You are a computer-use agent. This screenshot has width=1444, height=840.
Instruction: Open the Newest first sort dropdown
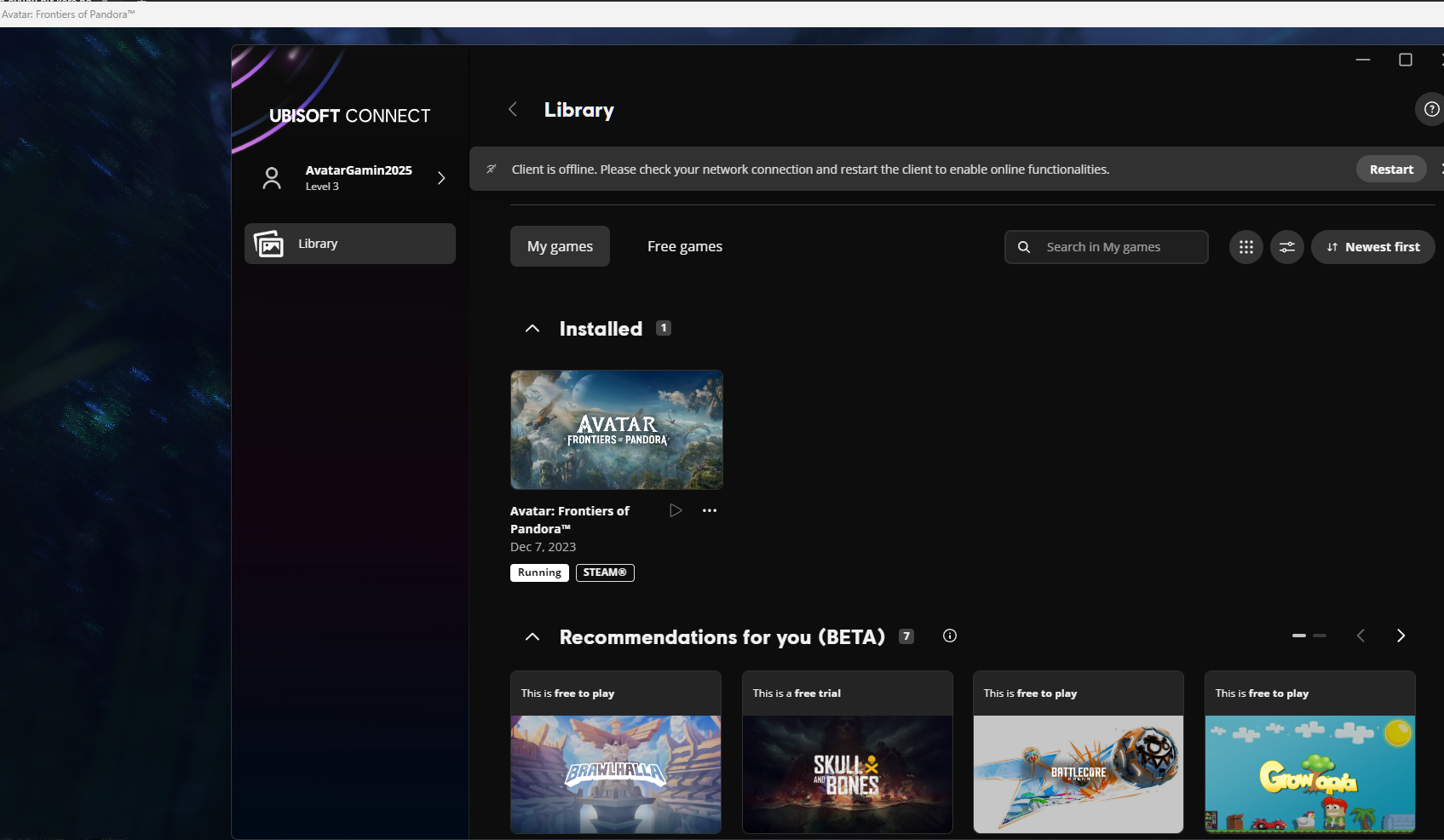pos(1372,247)
